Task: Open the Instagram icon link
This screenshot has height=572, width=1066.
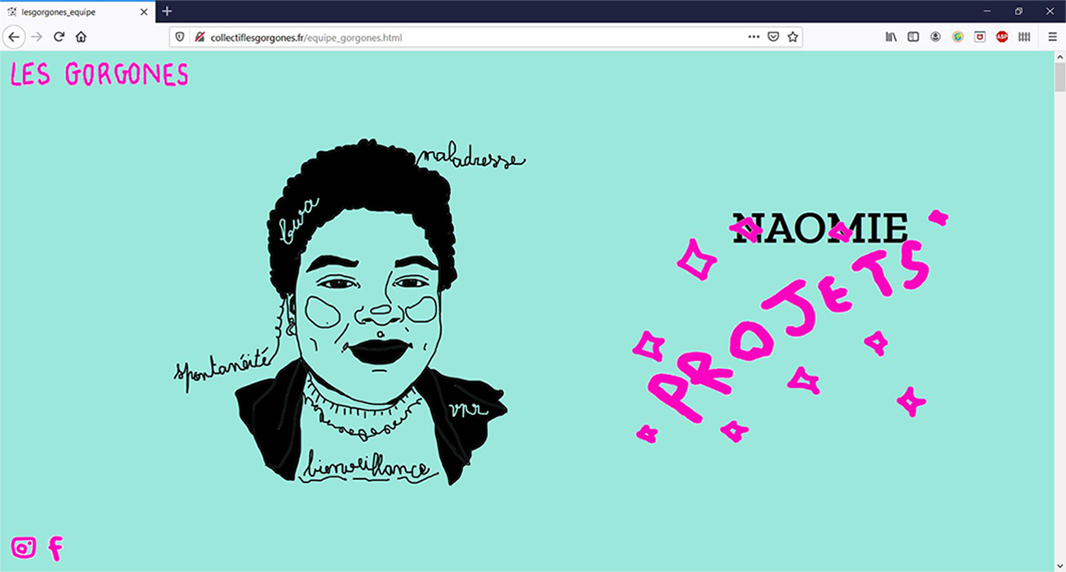Action: 23,547
